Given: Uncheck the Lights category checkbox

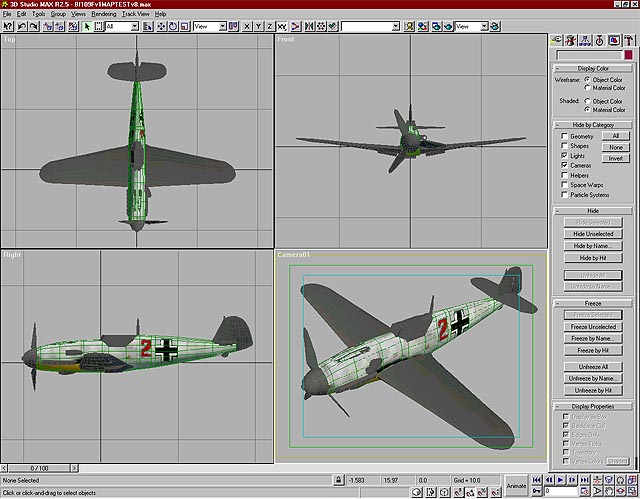Looking at the screenshot, I should (x=564, y=155).
